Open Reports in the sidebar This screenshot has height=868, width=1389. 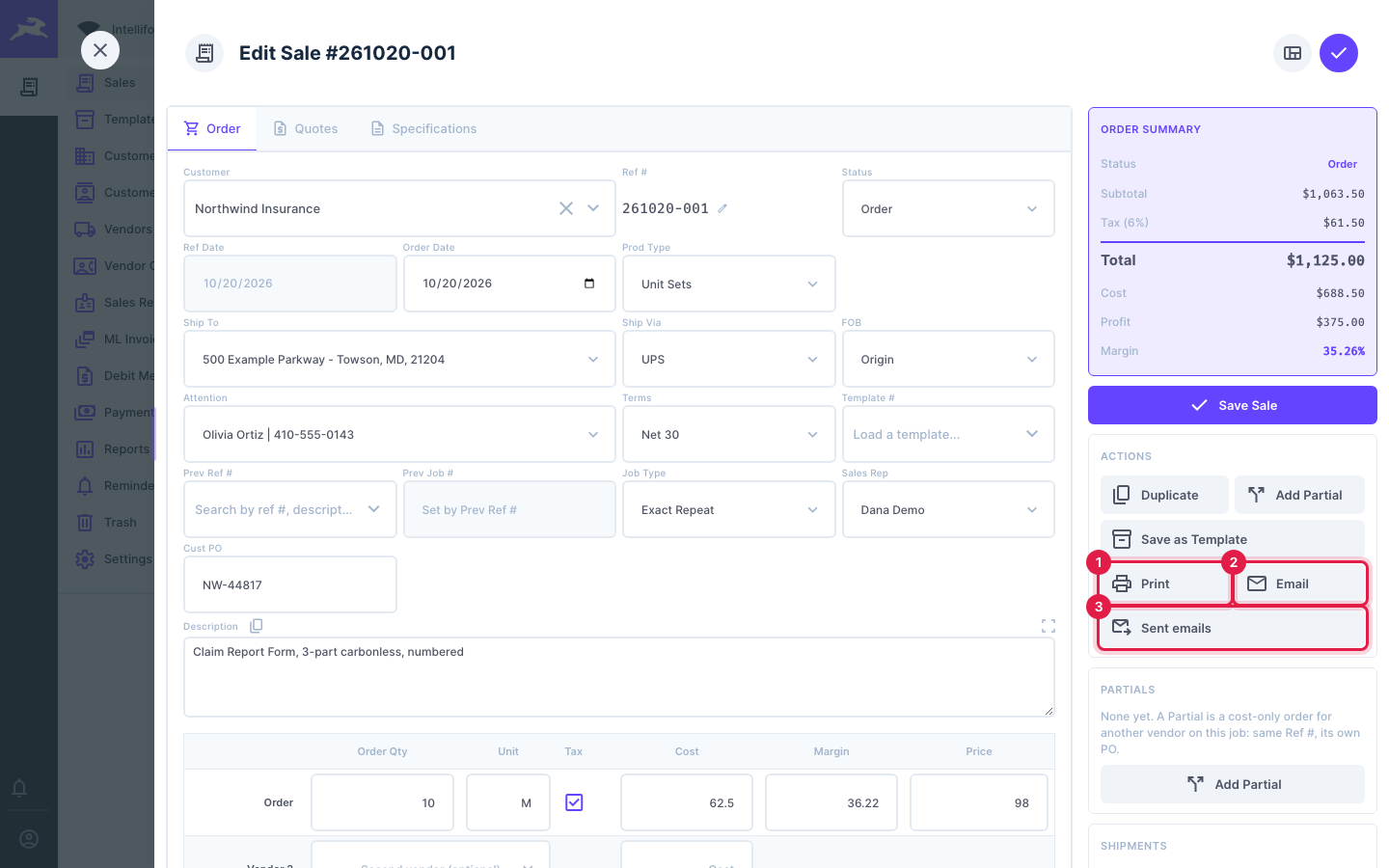pyautogui.click(x=114, y=449)
